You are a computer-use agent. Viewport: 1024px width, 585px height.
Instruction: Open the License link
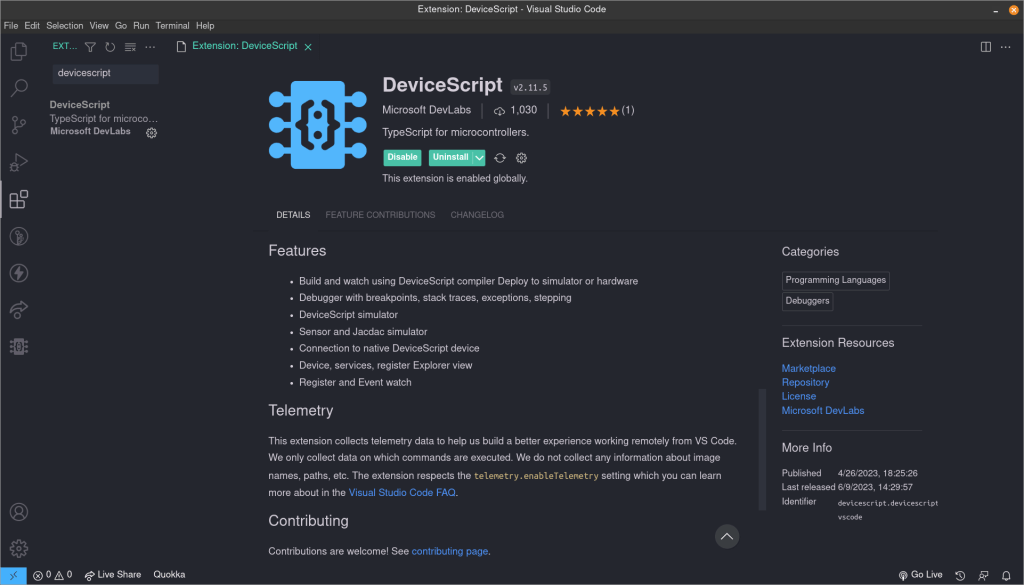[799, 396]
